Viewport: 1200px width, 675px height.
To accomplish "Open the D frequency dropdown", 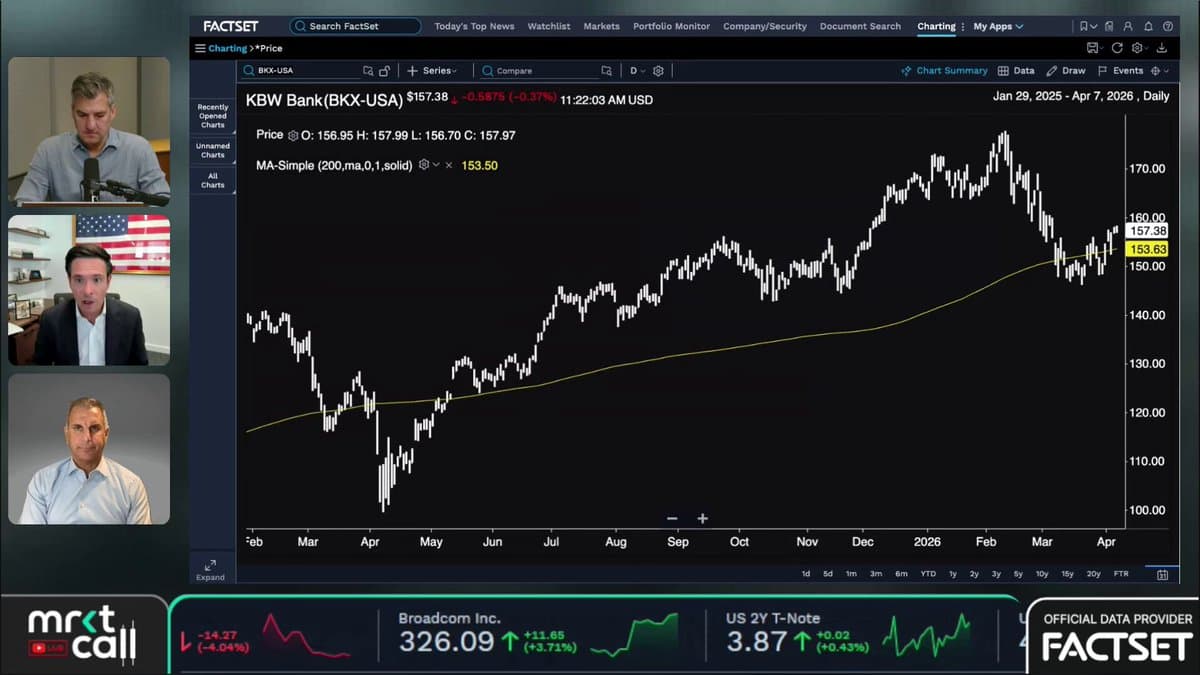I will [x=634, y=71].
